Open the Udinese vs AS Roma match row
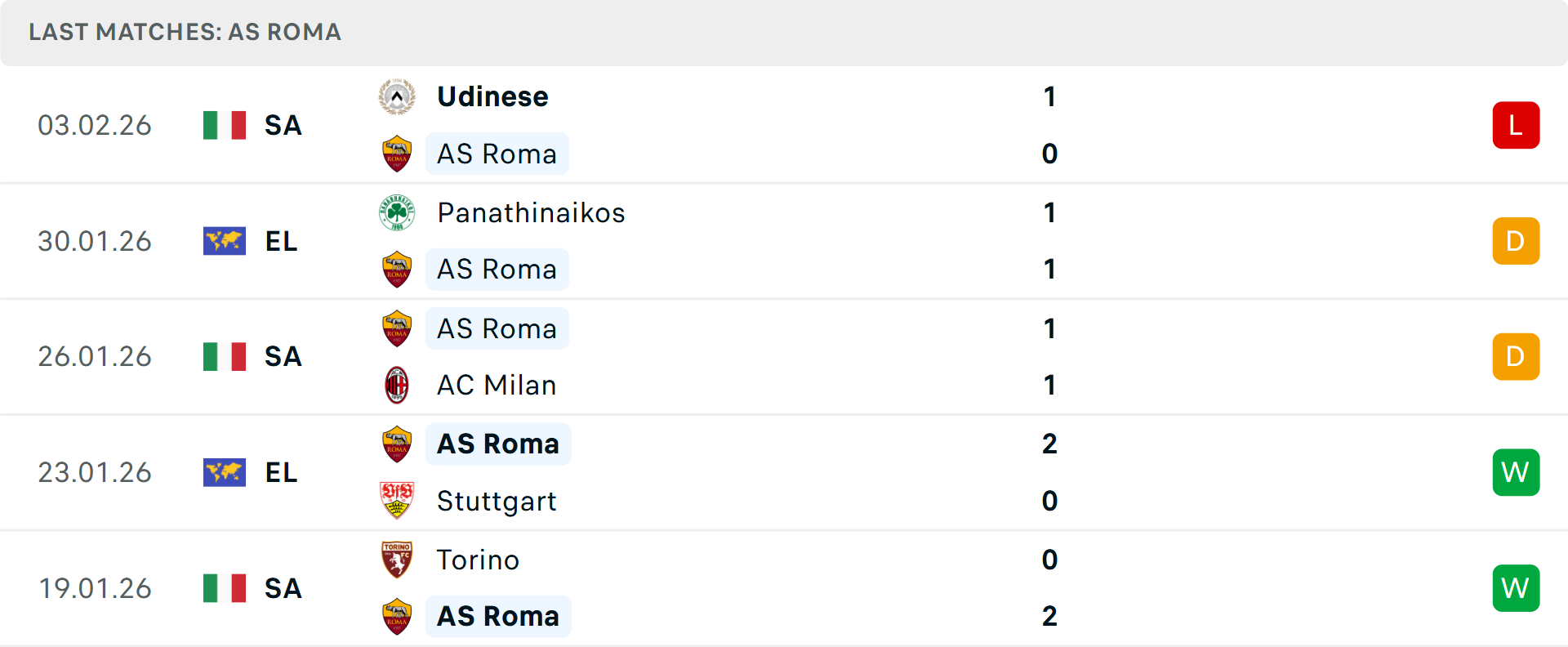This screenshot has height=647, width=1568. [x=784, y=124]
